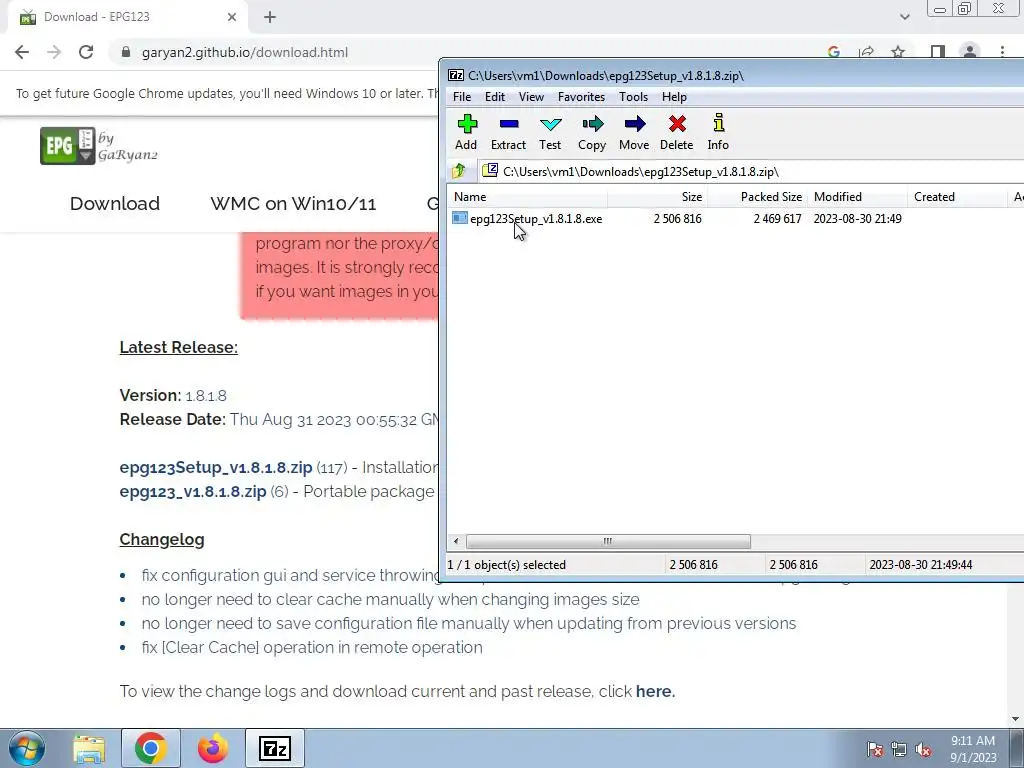Go forward in Chrome
1024x768 pixels.
(x=54, y=52)
